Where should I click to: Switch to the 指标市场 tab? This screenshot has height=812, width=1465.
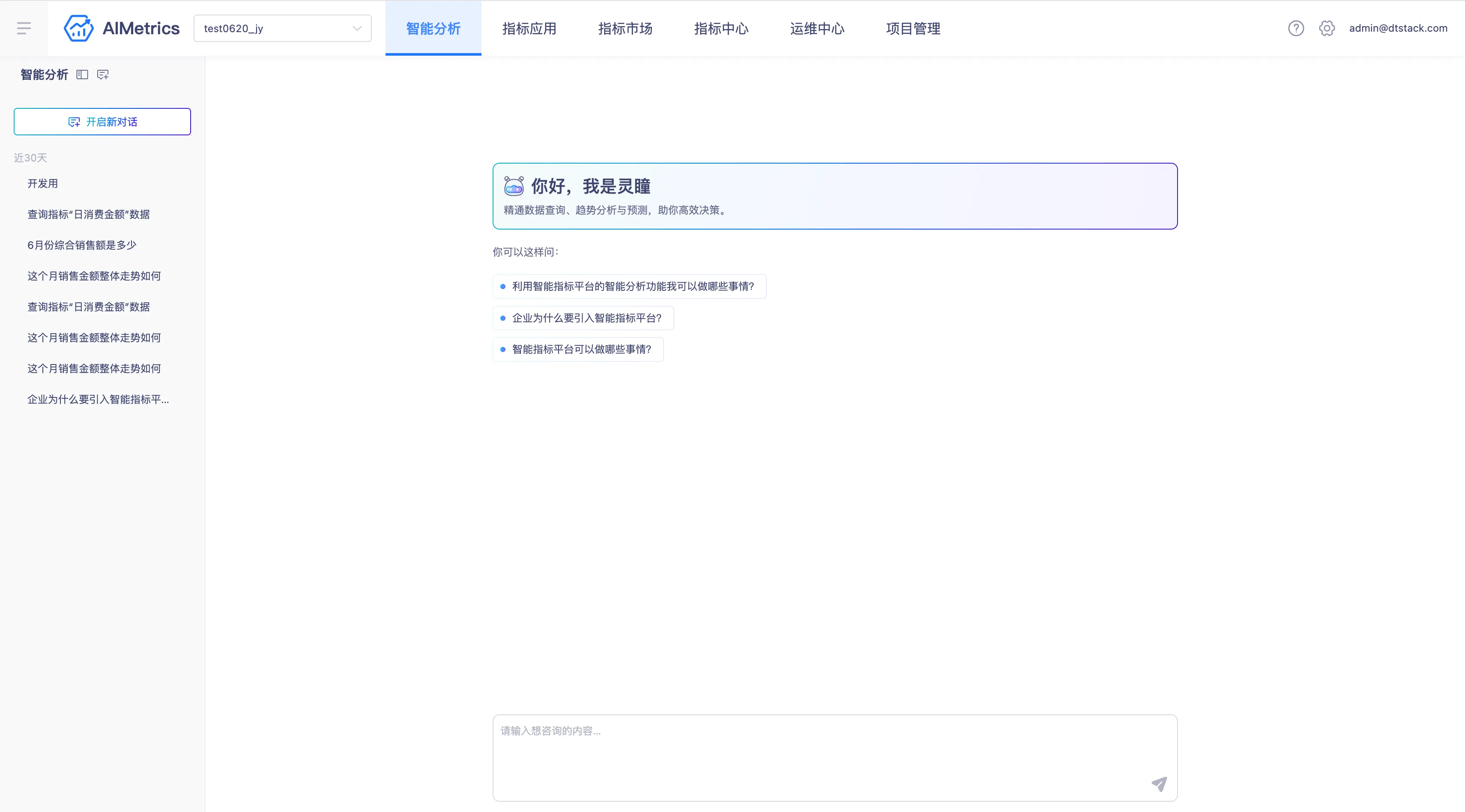(625, 28)
